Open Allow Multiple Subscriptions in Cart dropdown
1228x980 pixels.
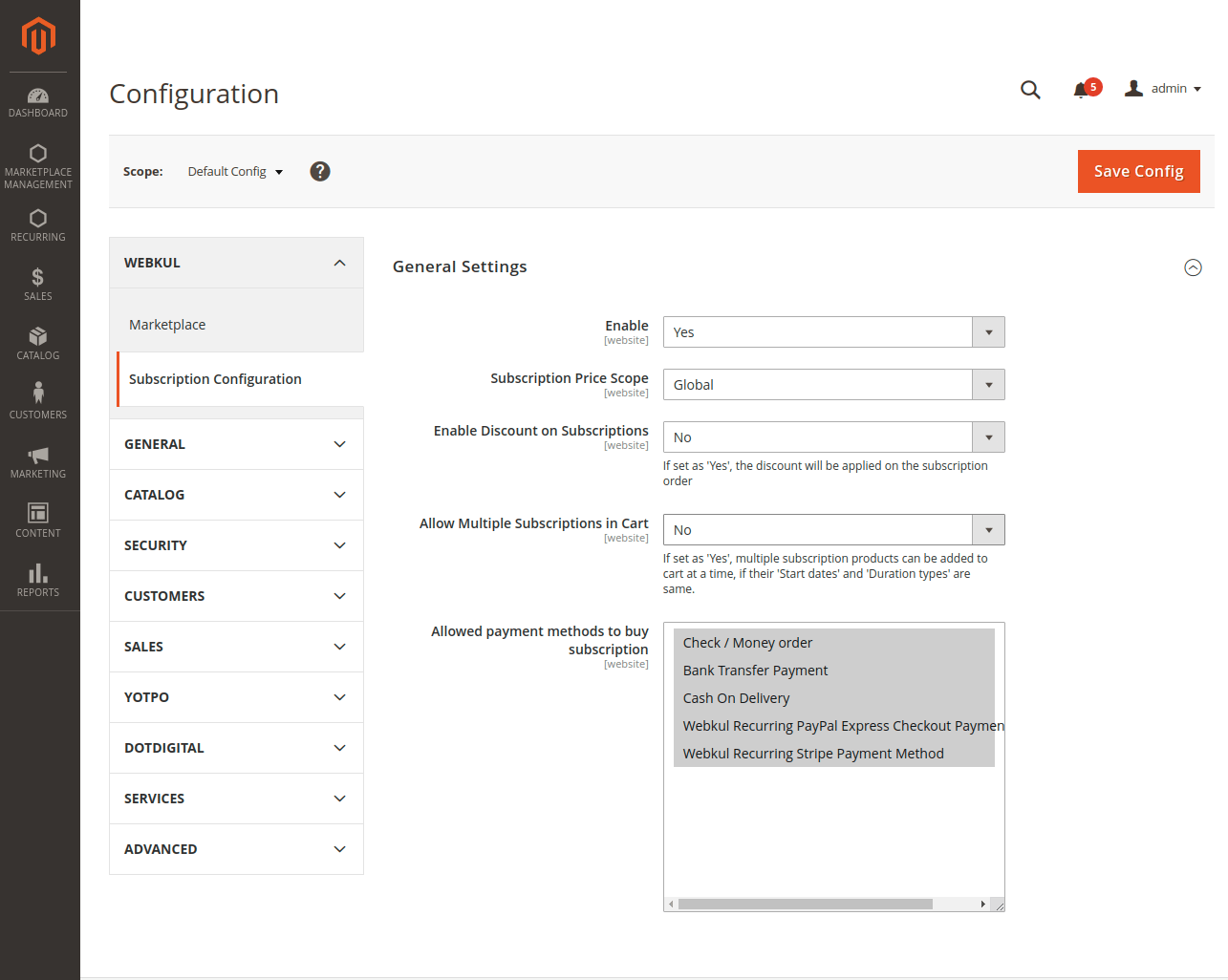point(834,530)
